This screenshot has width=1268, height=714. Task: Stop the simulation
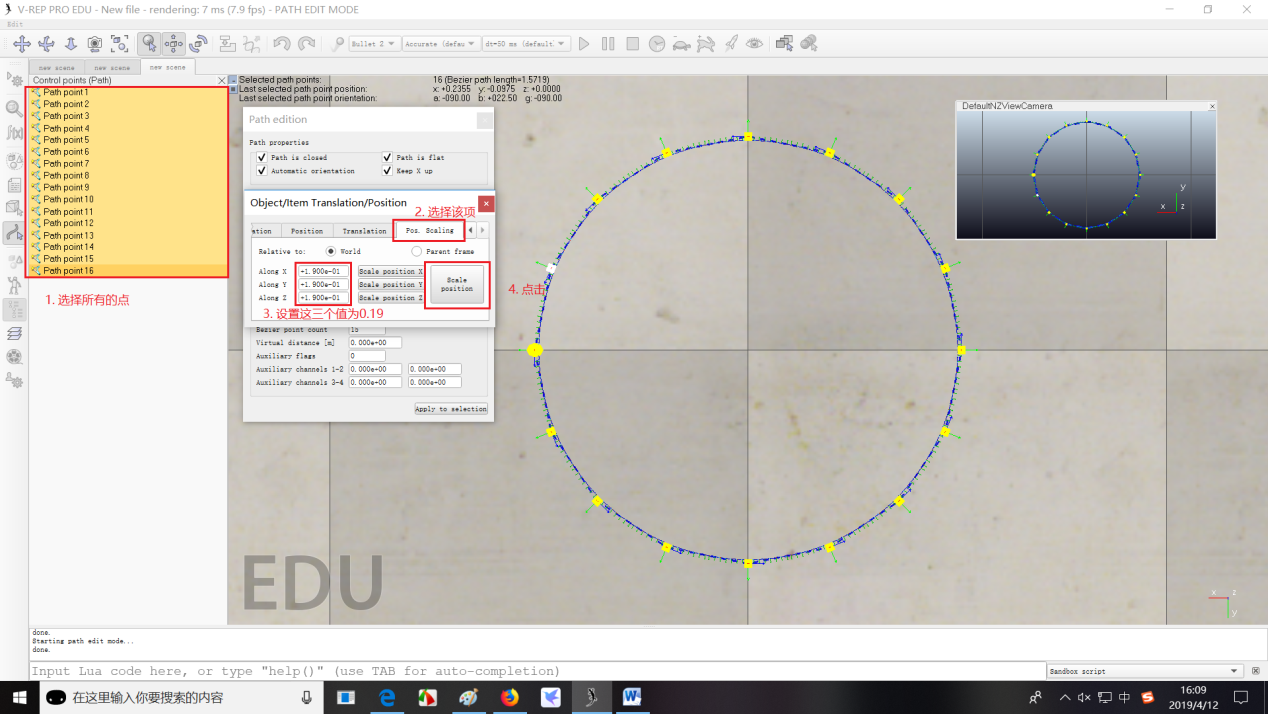click(633, 44)
